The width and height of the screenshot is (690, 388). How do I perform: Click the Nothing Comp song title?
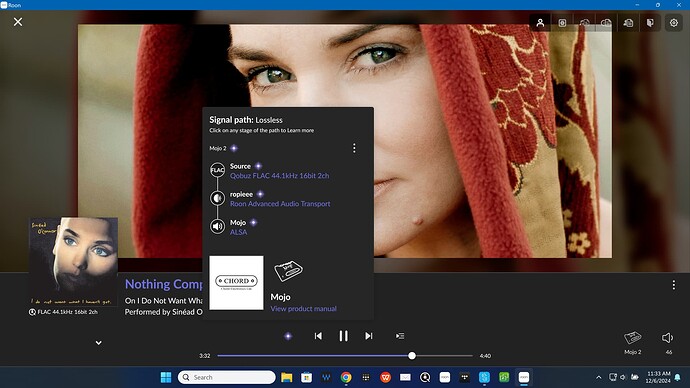point(164,284)
